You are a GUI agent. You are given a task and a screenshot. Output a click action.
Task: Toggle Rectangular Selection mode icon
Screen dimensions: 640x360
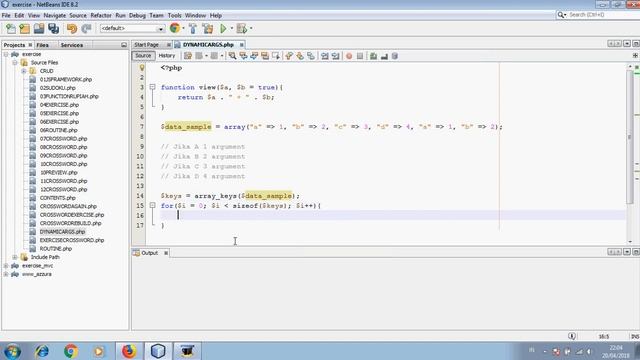(276, 56)
